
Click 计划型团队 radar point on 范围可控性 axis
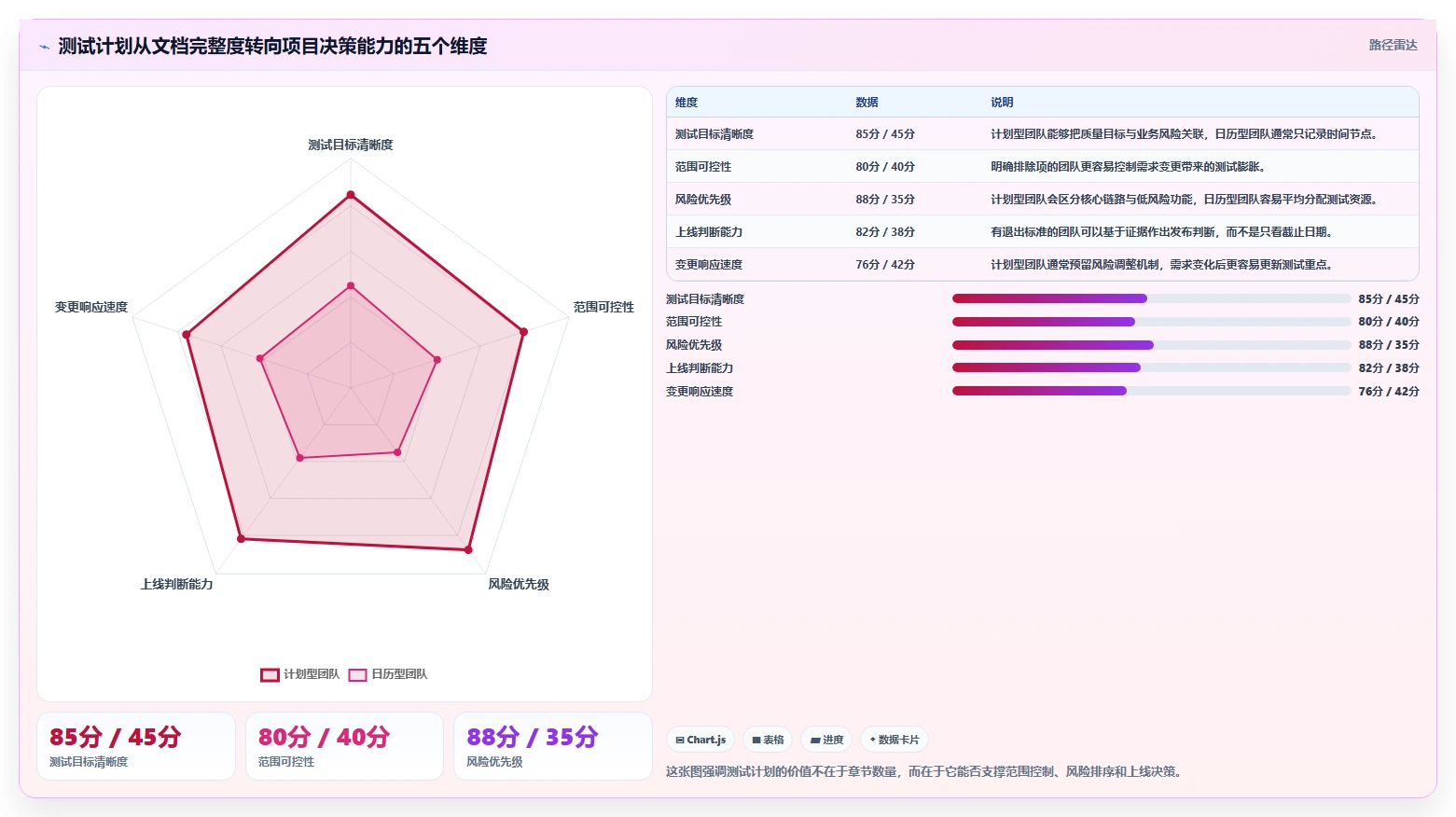click(523, 331)
